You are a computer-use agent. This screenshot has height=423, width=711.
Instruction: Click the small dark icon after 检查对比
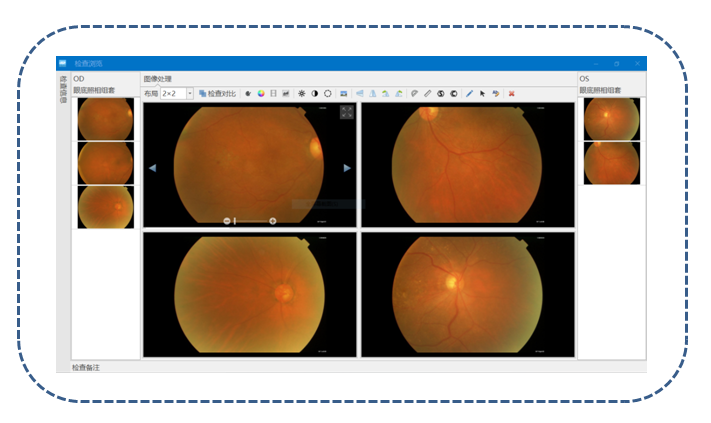[248, 93]
